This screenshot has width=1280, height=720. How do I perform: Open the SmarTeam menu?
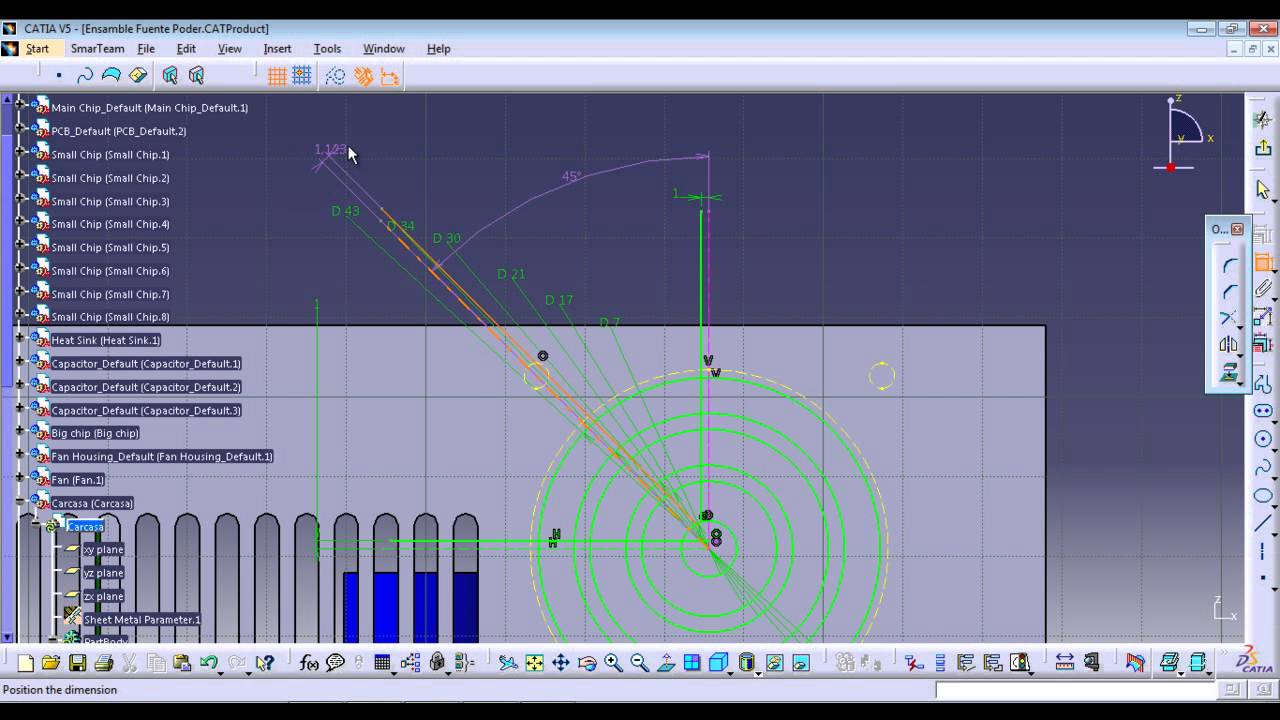[97, 48]
